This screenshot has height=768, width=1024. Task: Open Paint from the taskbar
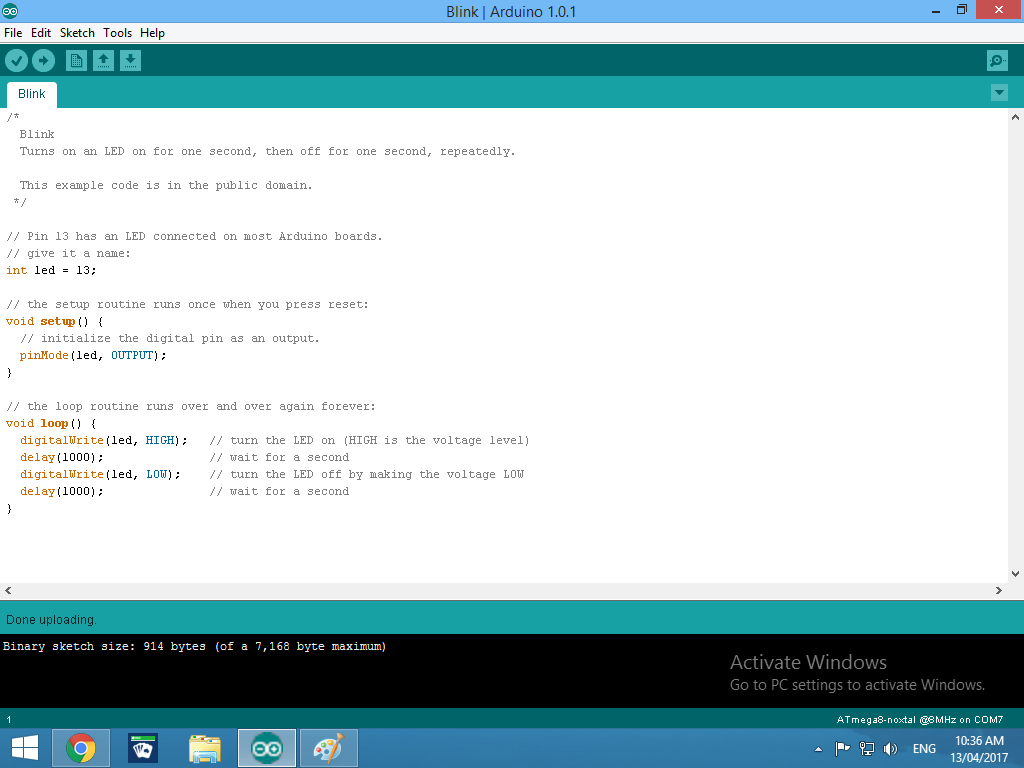coord(328,748)
